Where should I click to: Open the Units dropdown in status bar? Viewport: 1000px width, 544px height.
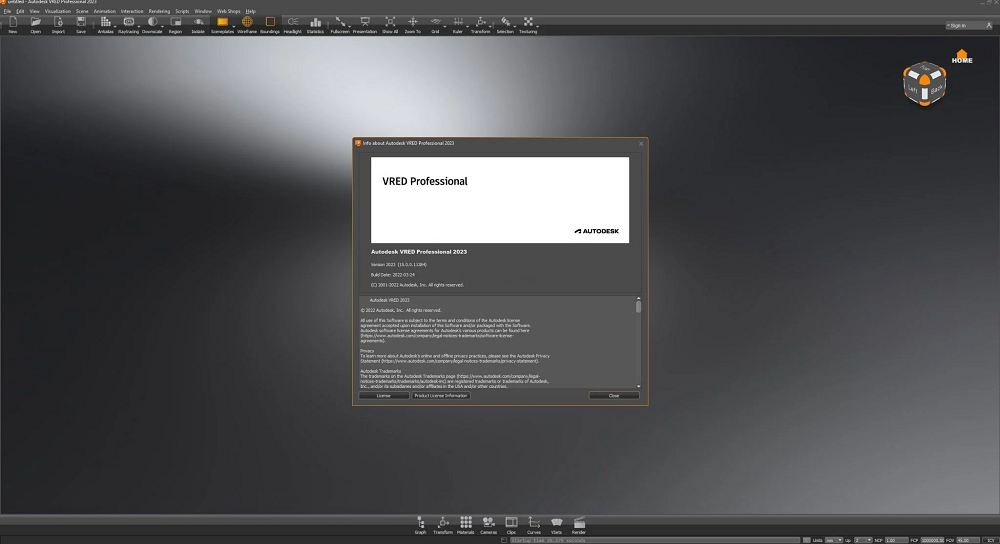click(x=833, y=540)
